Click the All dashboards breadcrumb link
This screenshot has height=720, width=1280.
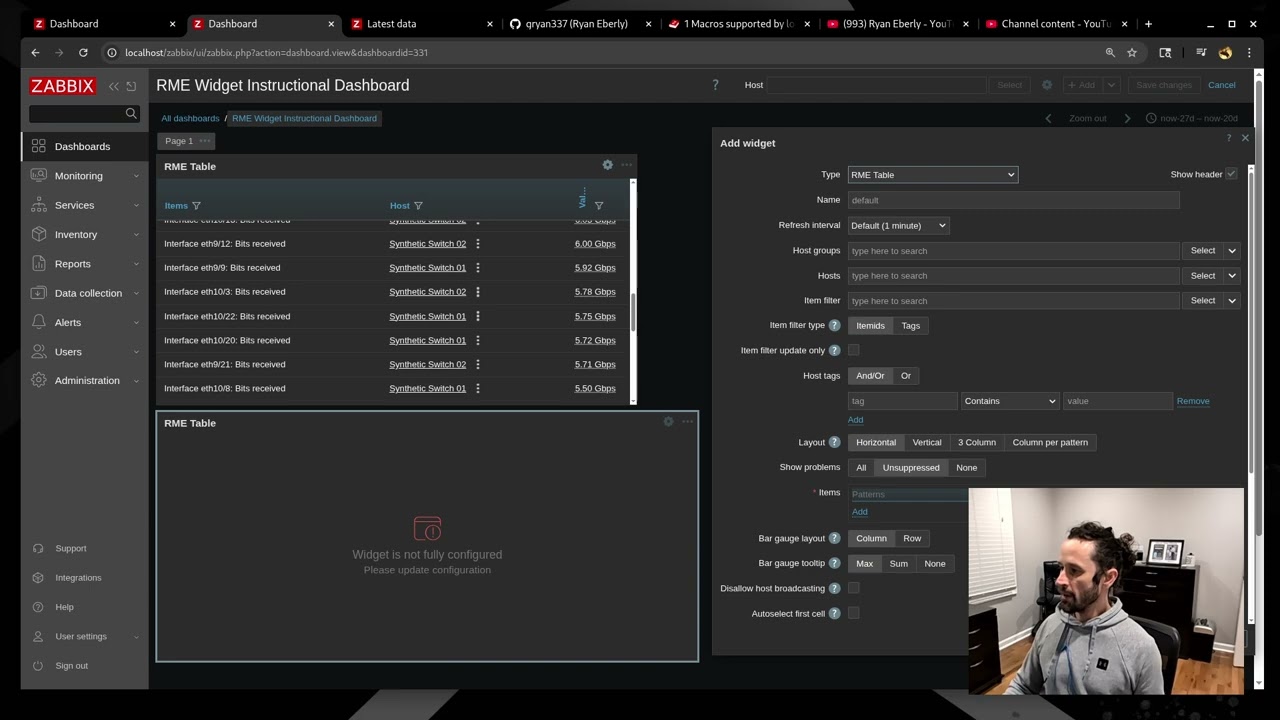(x=190, y=118)
